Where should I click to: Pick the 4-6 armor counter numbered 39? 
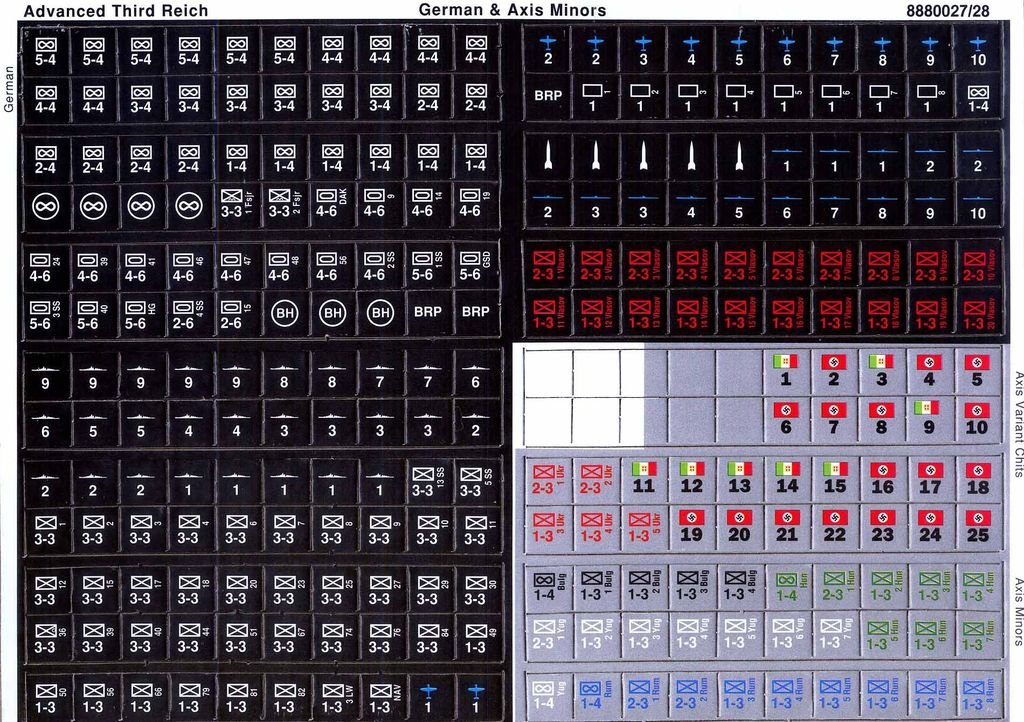[x=93, y=268]
